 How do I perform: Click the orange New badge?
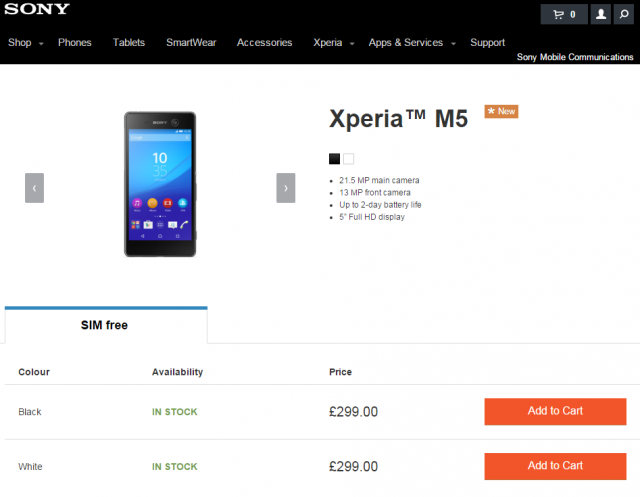501,111
